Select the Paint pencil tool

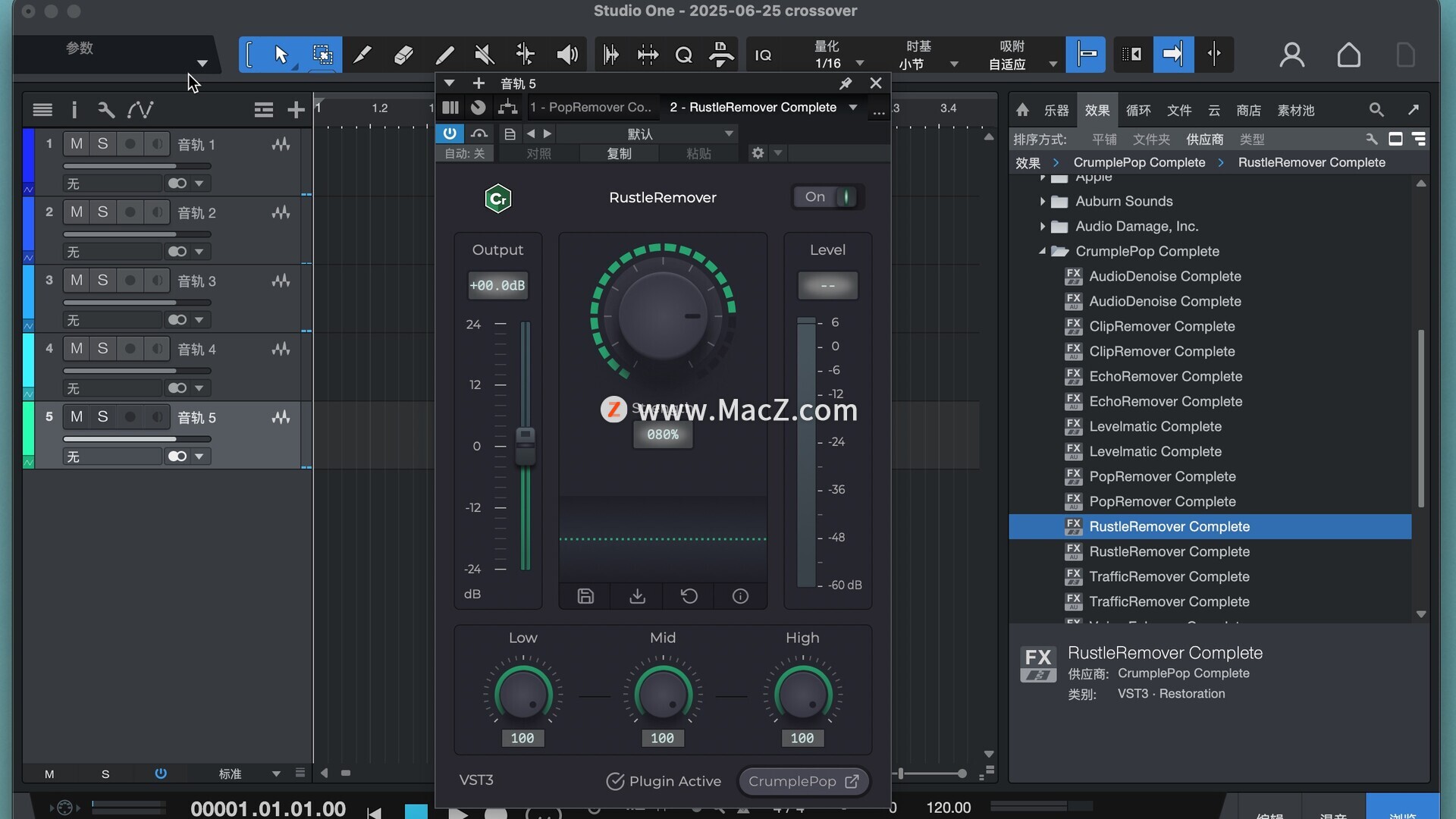tap(444, 55)
